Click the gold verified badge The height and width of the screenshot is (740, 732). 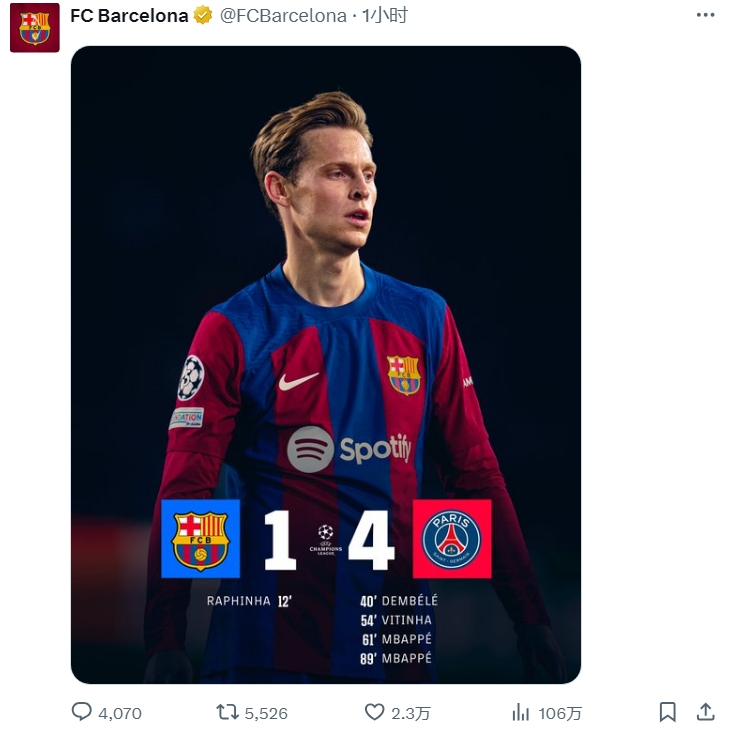[x=203, y=16]
